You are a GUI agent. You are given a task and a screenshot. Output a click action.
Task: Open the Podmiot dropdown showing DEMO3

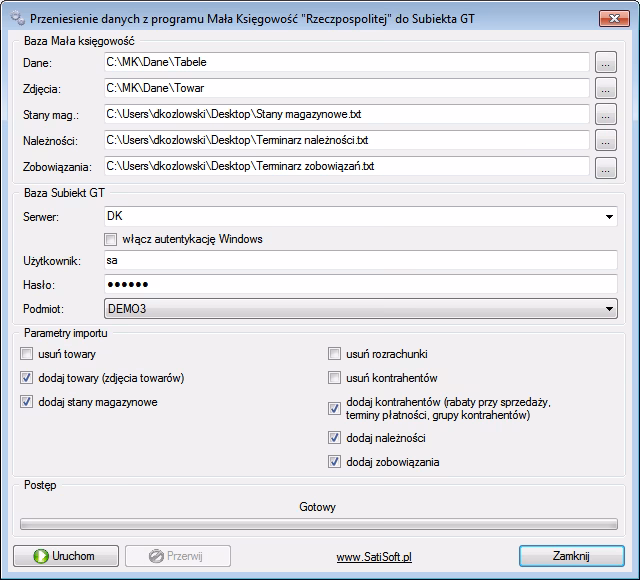pos(609,310)
